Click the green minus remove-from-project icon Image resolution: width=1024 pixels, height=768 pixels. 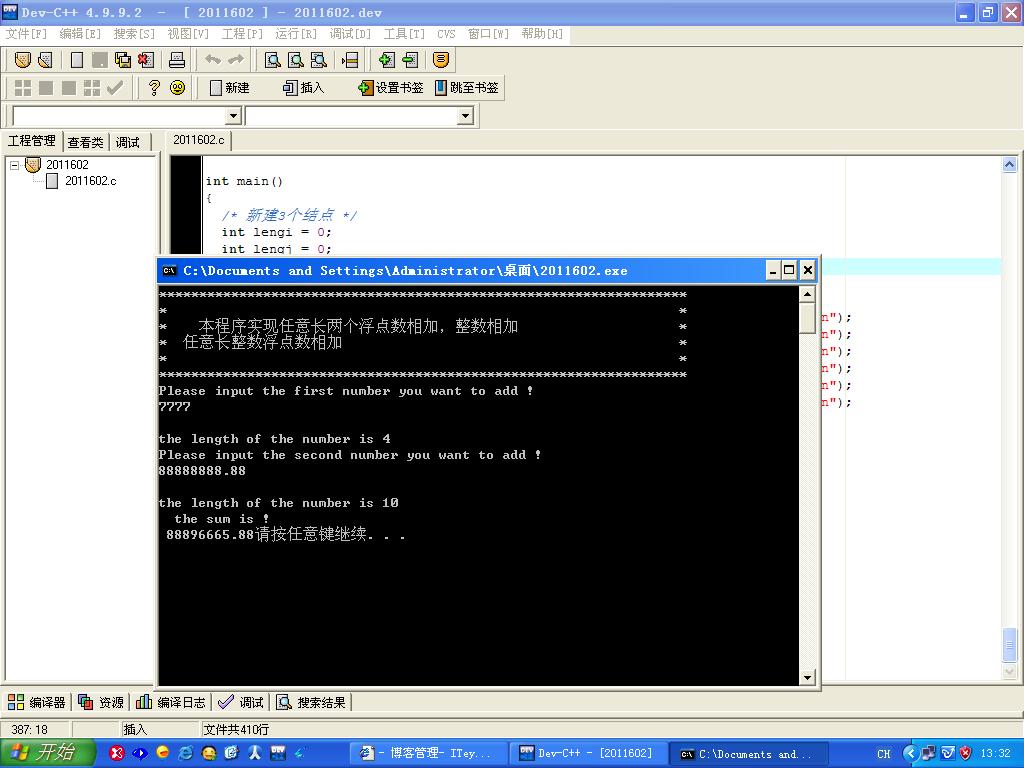point(409,60)
